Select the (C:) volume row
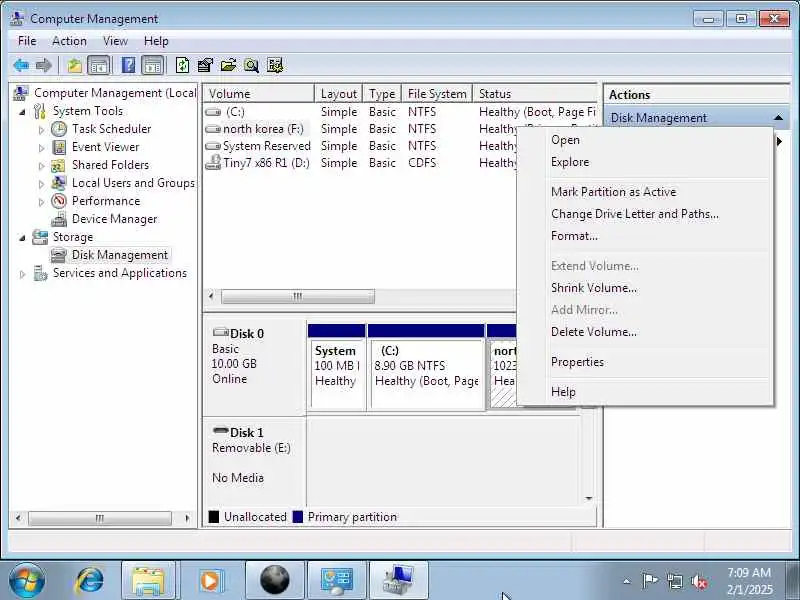The width and height of the screenshot is (800, 600). click(x=400, y=112)
